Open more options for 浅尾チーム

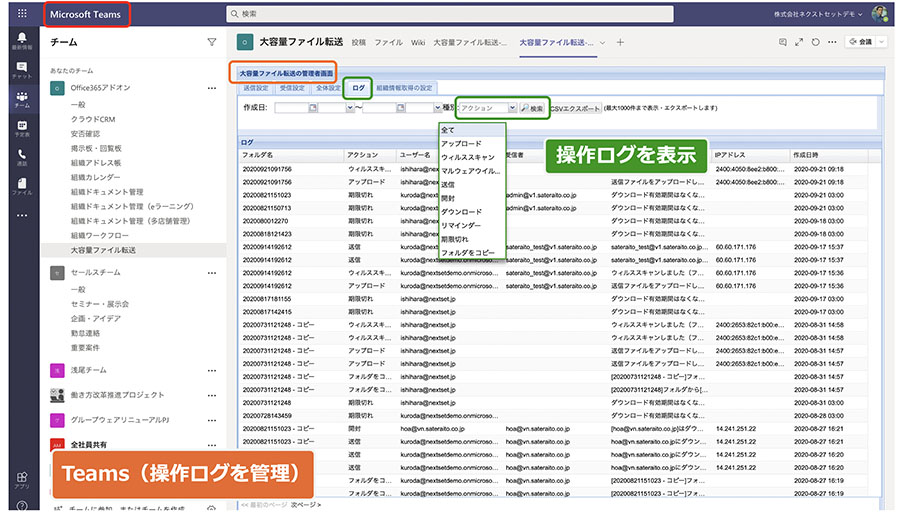pos(212,371)
